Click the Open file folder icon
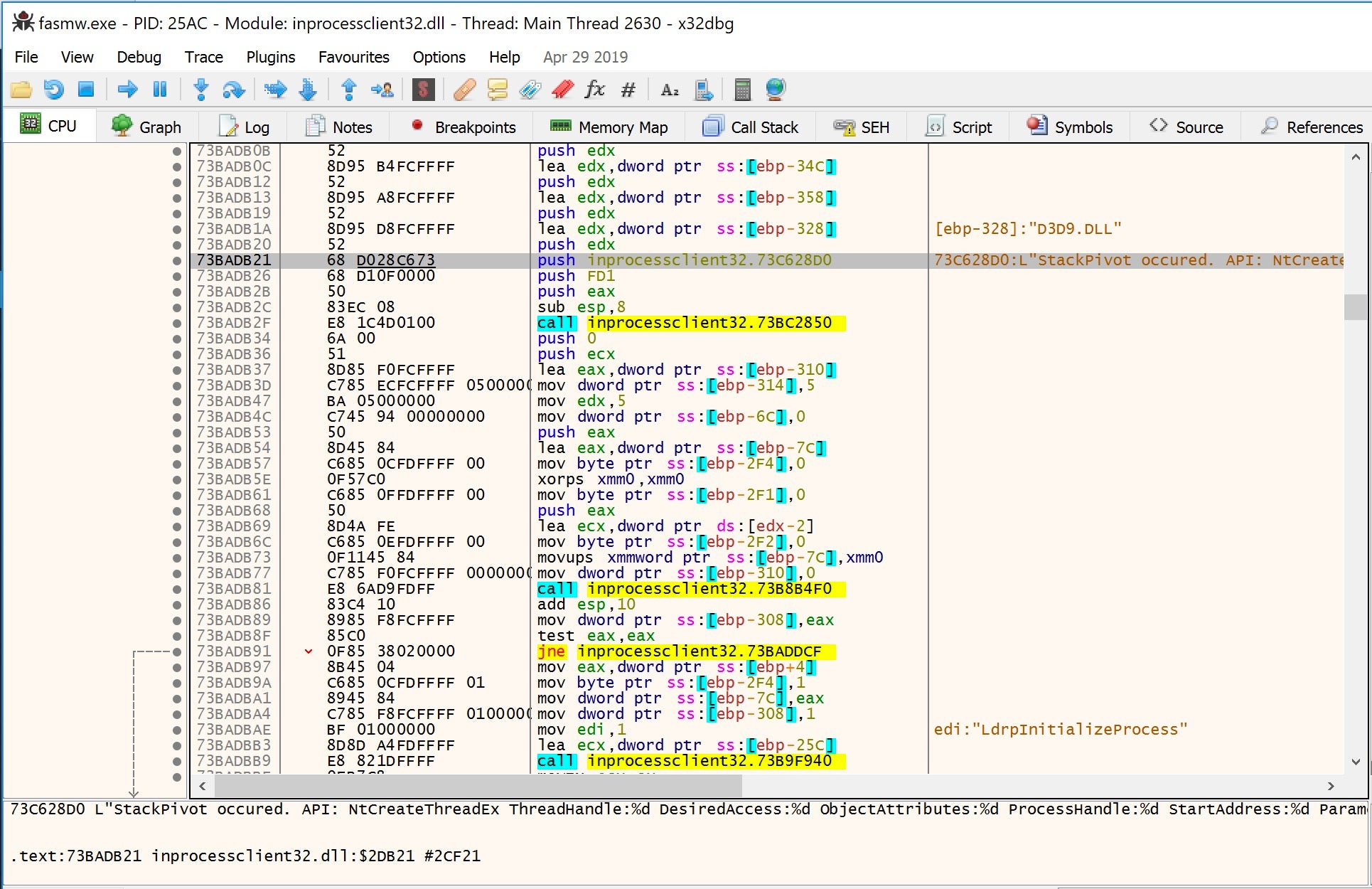The width and height of the screenshot is (1372, 889). coord(21,90)
